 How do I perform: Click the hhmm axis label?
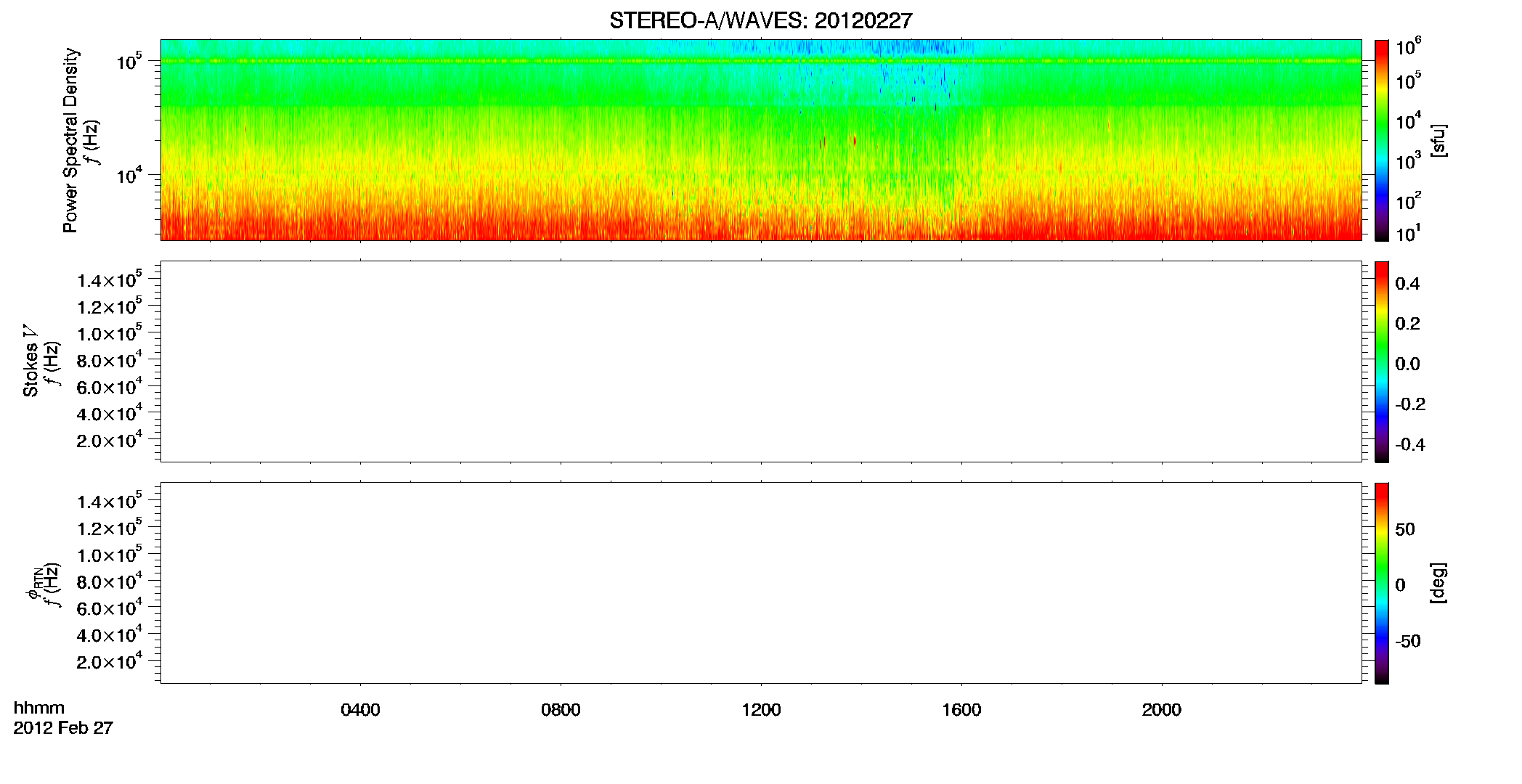[39, 708]
